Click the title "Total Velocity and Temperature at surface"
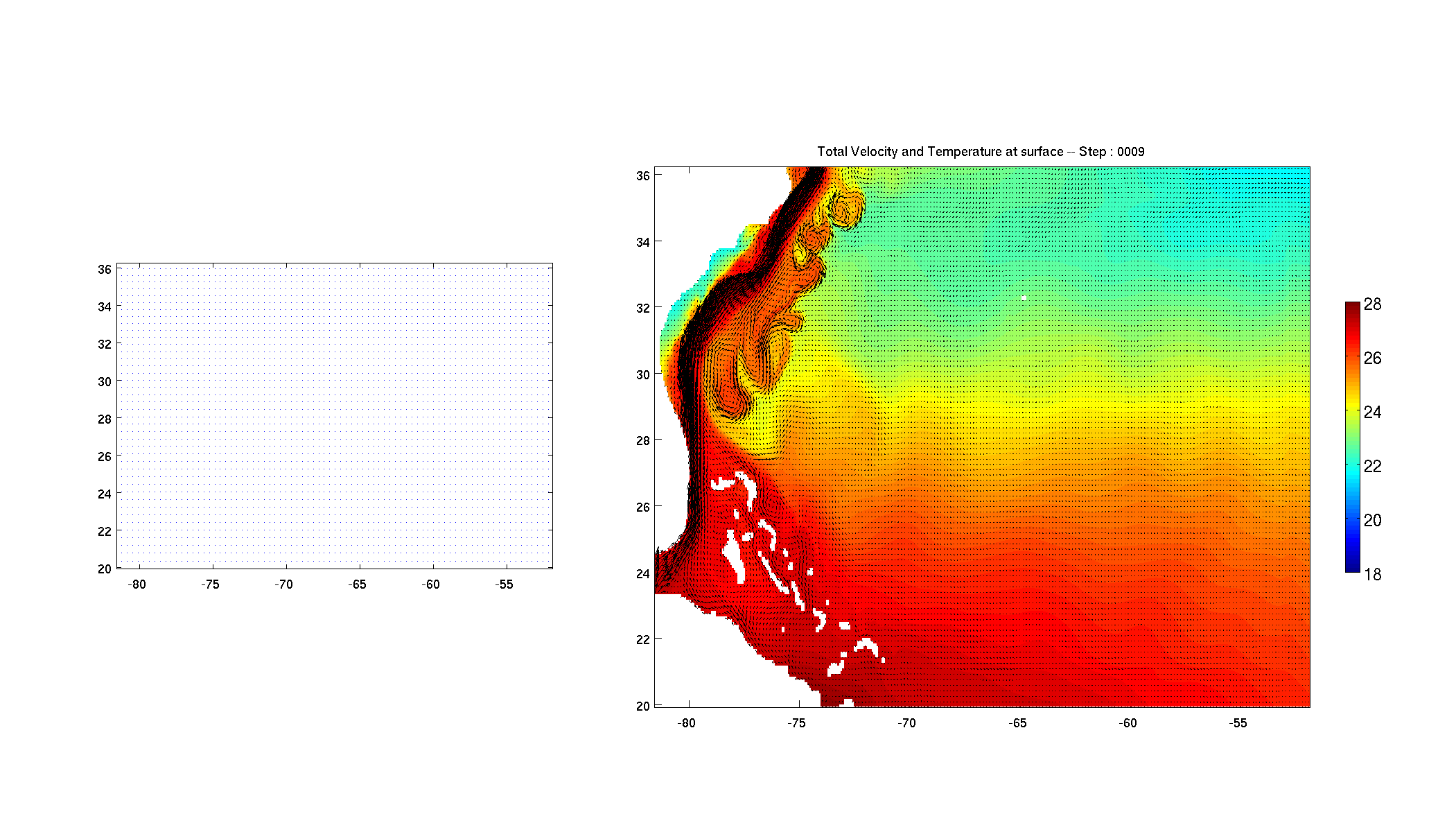The height and width of the screenshot is (832, 1456). (940, 151)
